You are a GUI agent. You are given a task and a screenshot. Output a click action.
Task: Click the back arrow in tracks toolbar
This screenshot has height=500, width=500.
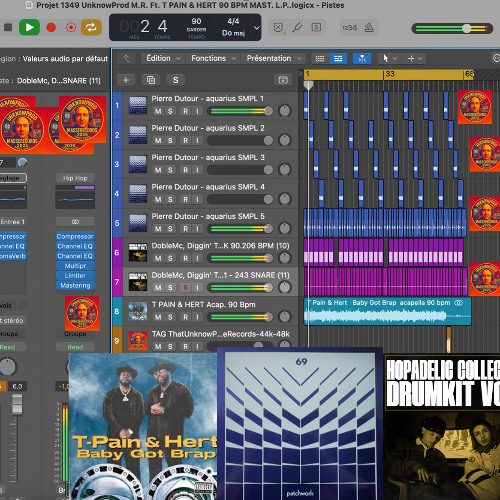tap(126, 59)
